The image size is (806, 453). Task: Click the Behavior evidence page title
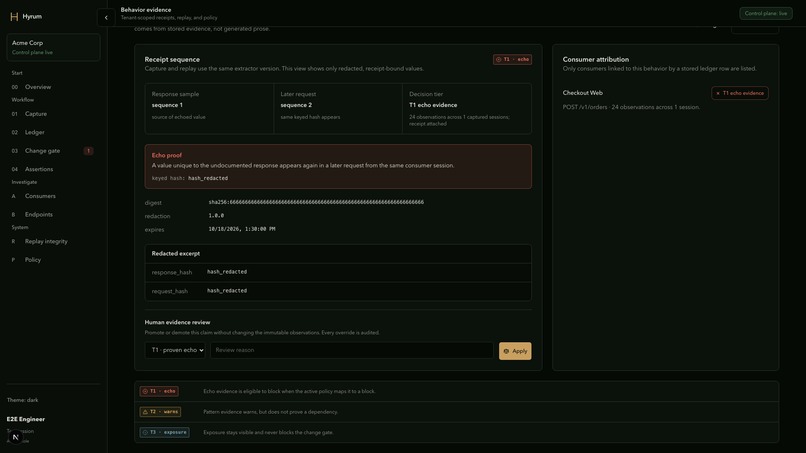tap(146, 10)
